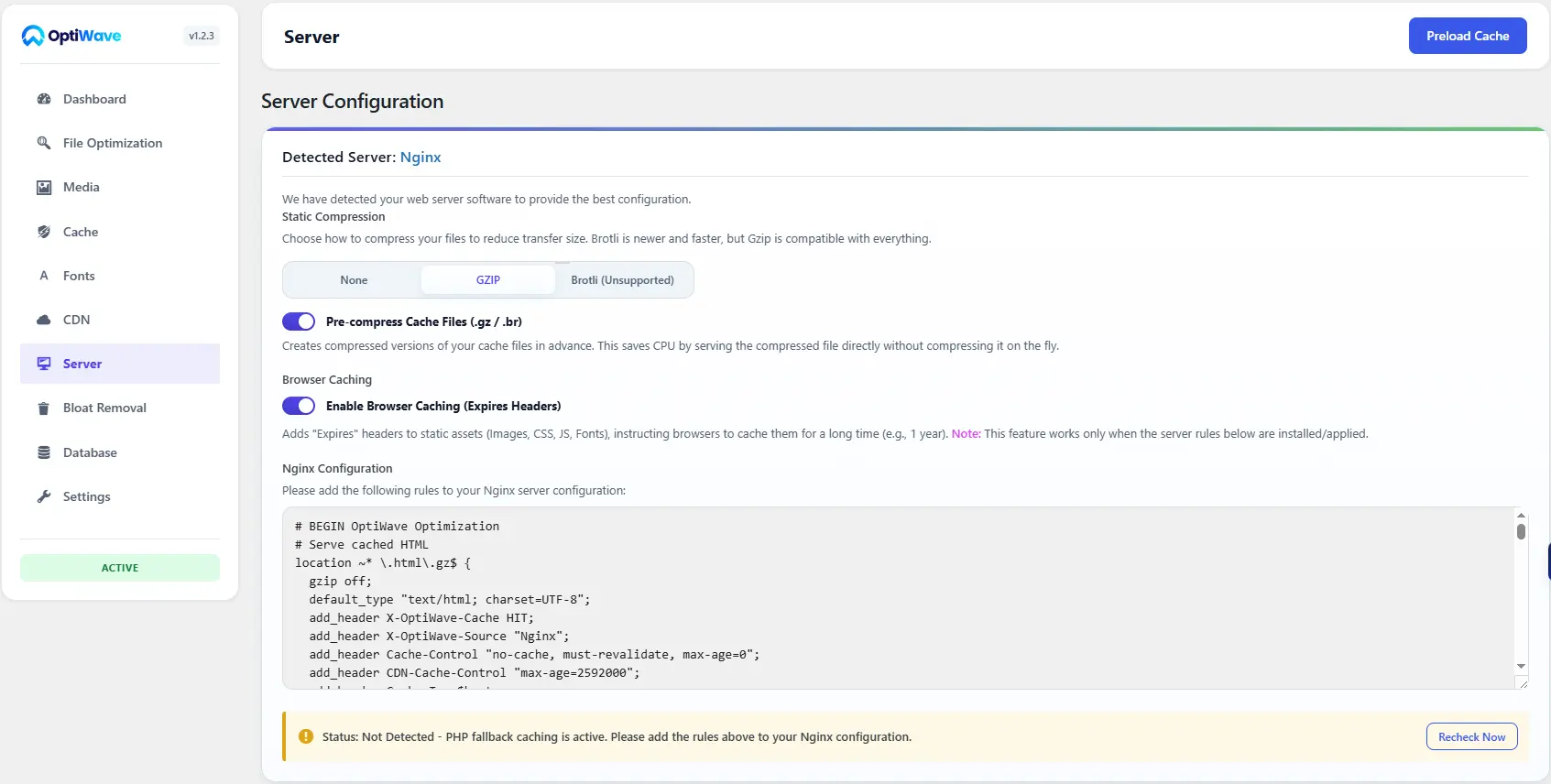Screen dimensions: 1551x784
Task: Click the Bloat Removal trash icon
Action: click(x=43, y=408)
